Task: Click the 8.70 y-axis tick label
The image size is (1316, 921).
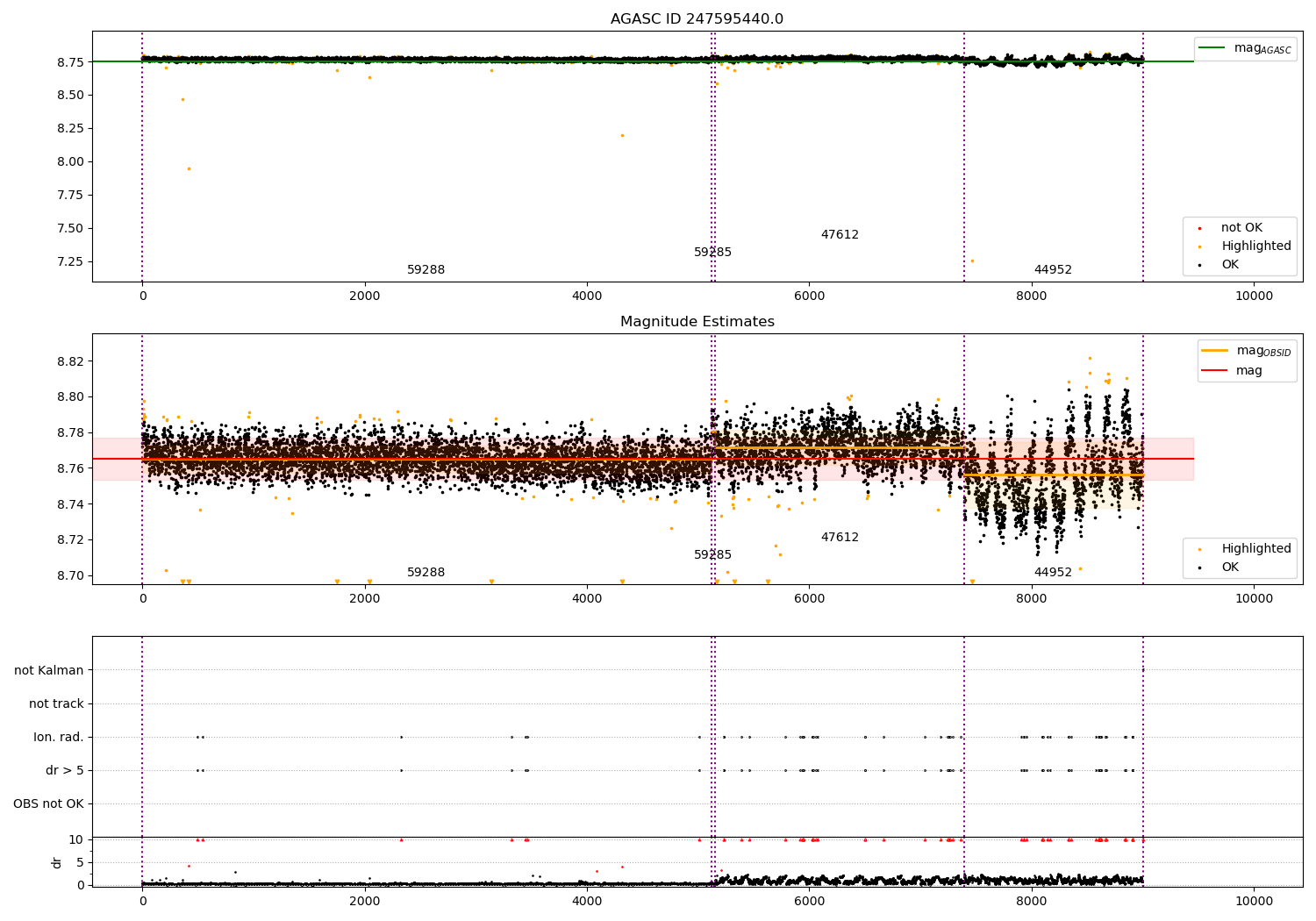Action: 71,575
